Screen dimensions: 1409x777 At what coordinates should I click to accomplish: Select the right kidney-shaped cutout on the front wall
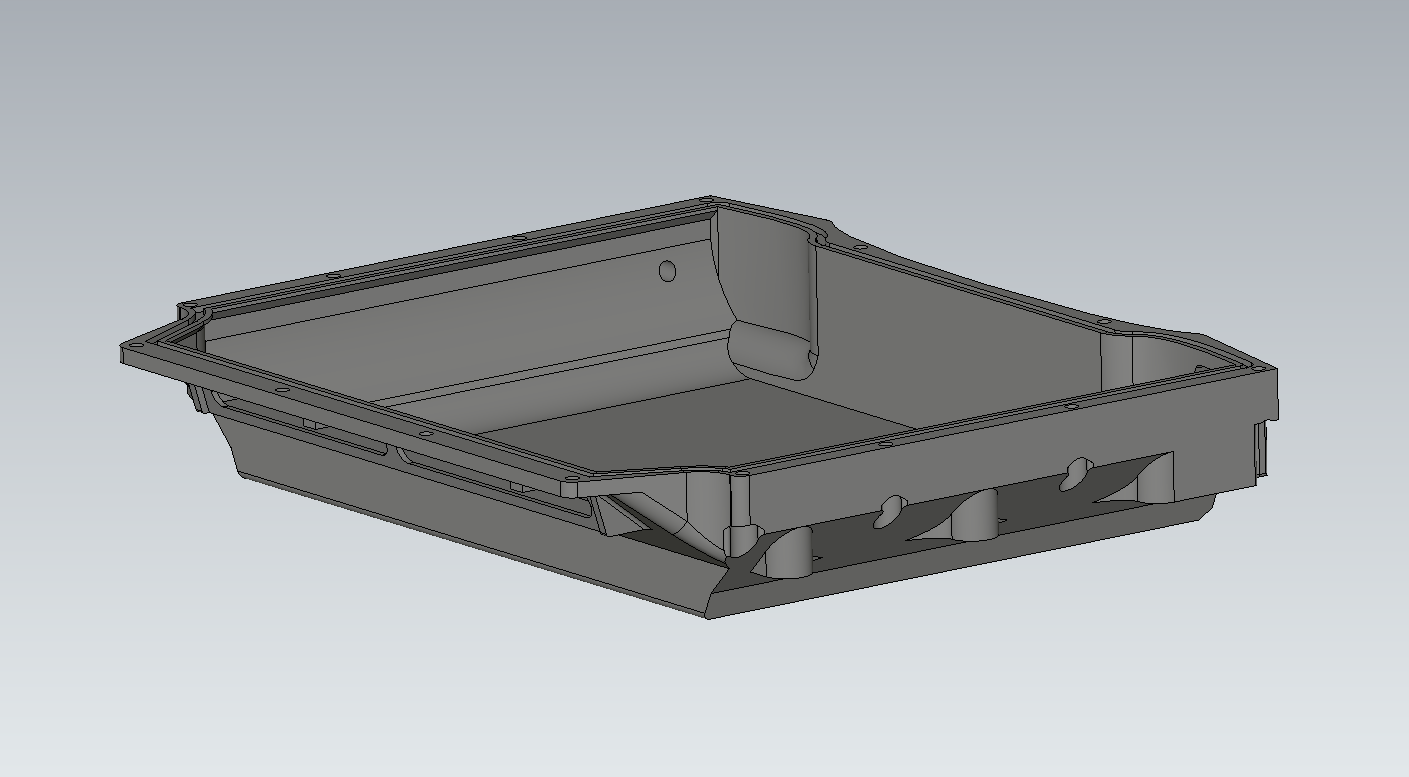coord(1077,471)
